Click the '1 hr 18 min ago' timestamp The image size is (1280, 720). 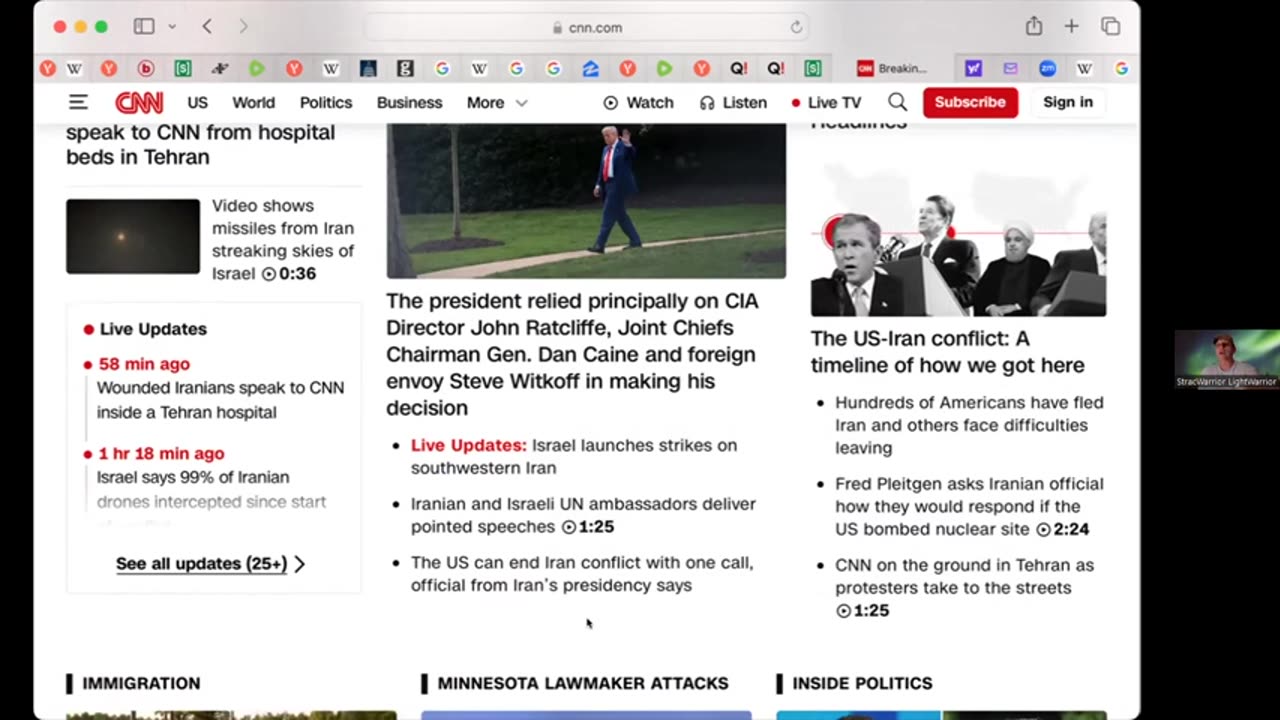click(161, 453)
